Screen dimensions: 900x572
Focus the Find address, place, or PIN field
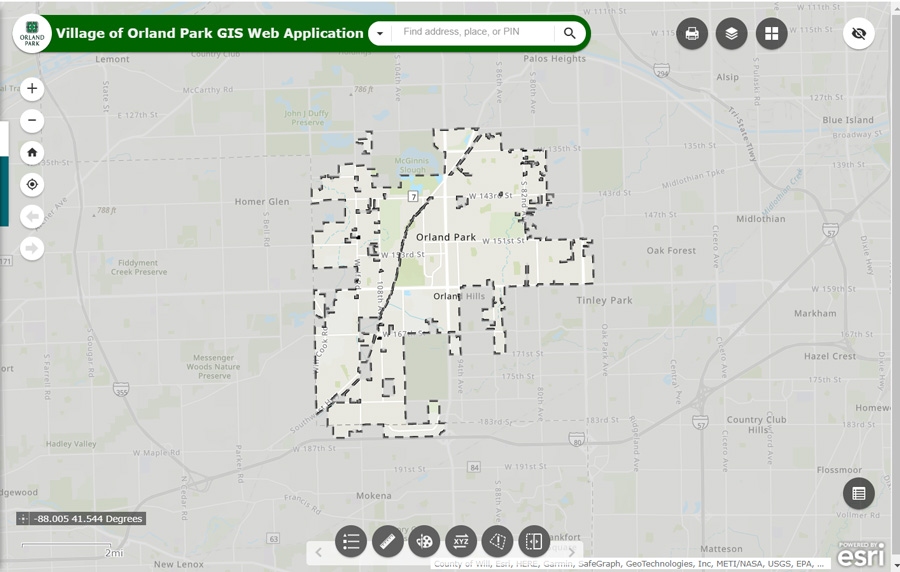(473, 32)
